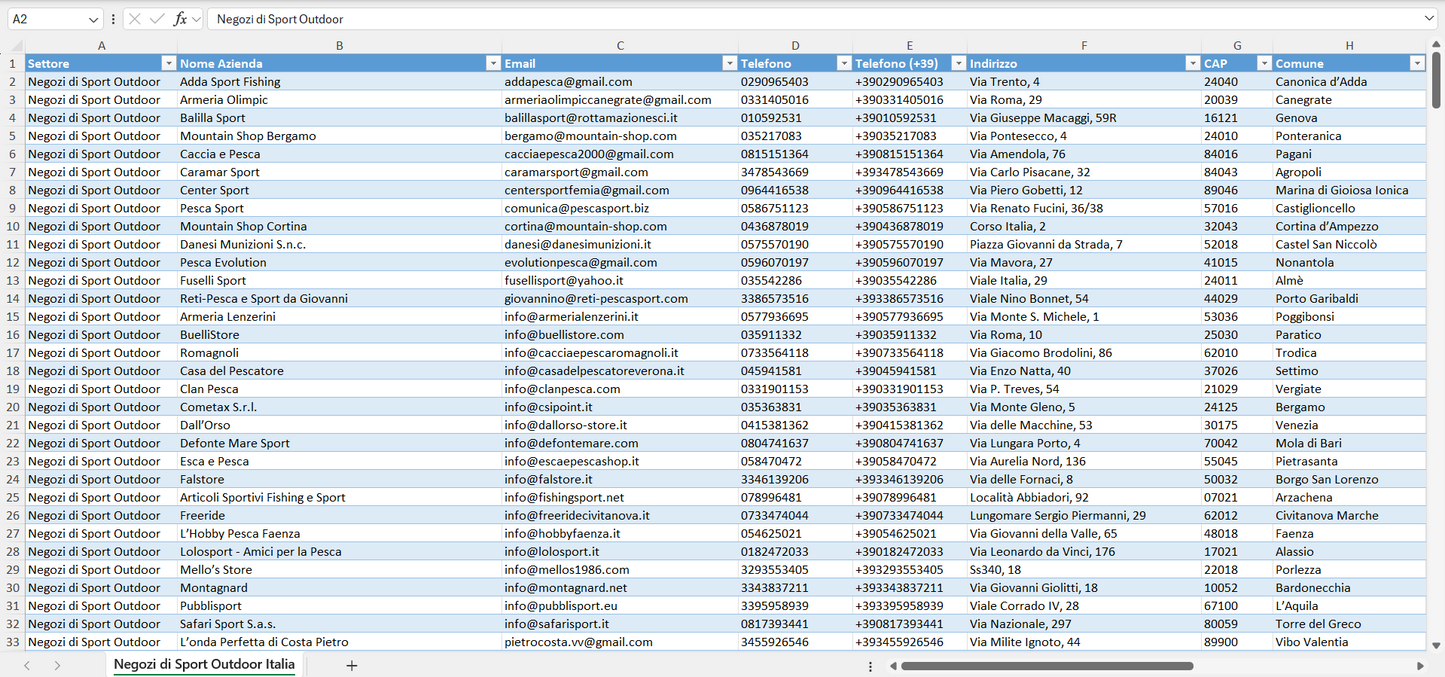Click the horizontal scrollbar right arrow
1445x677 pixels.
(x=1420, y=665)
